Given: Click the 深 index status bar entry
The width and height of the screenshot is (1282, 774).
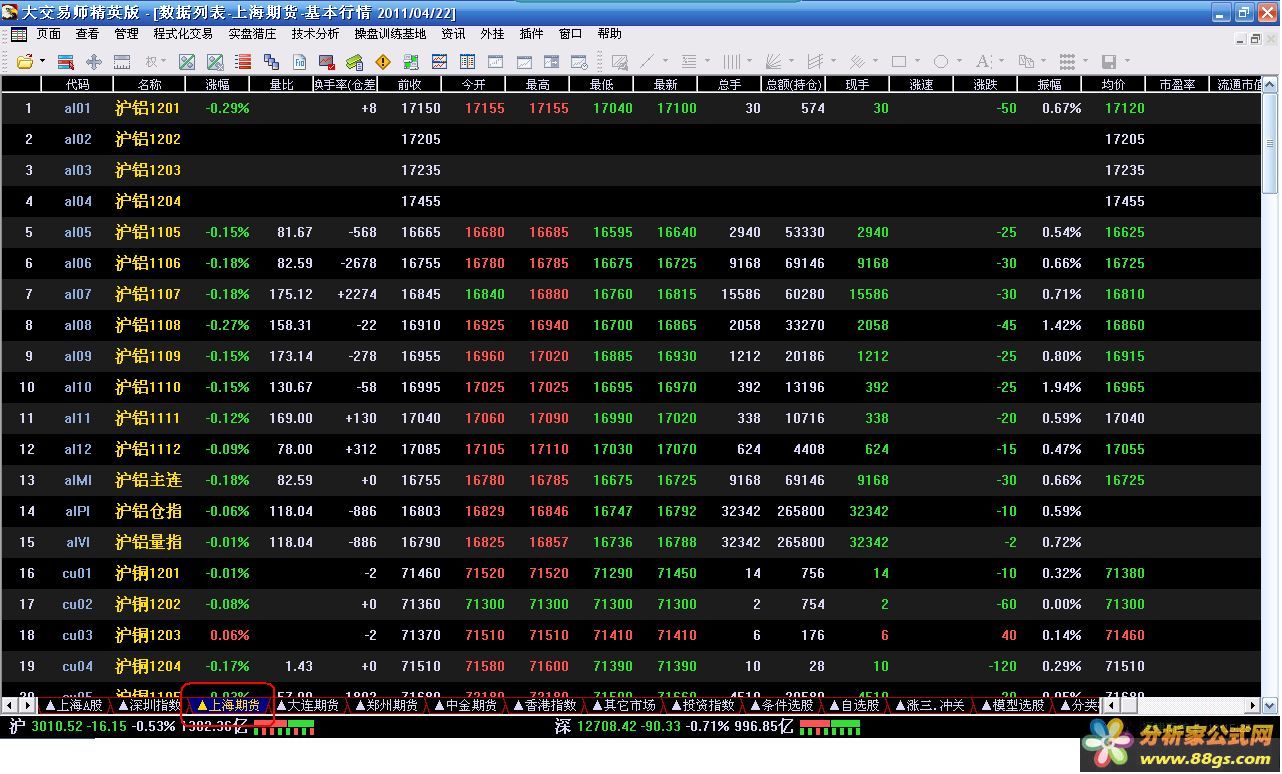Looking at the screenshot, I should point(675,727).
